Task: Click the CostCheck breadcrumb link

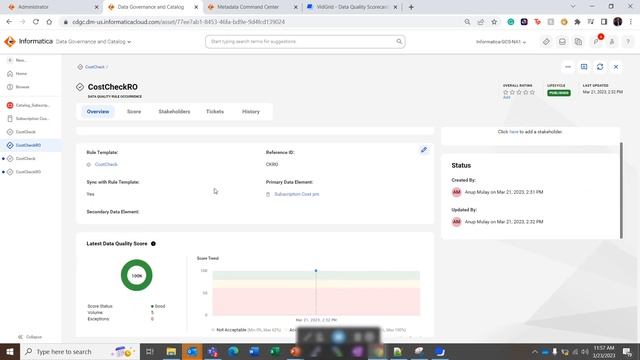Action: tap(95, 67)
